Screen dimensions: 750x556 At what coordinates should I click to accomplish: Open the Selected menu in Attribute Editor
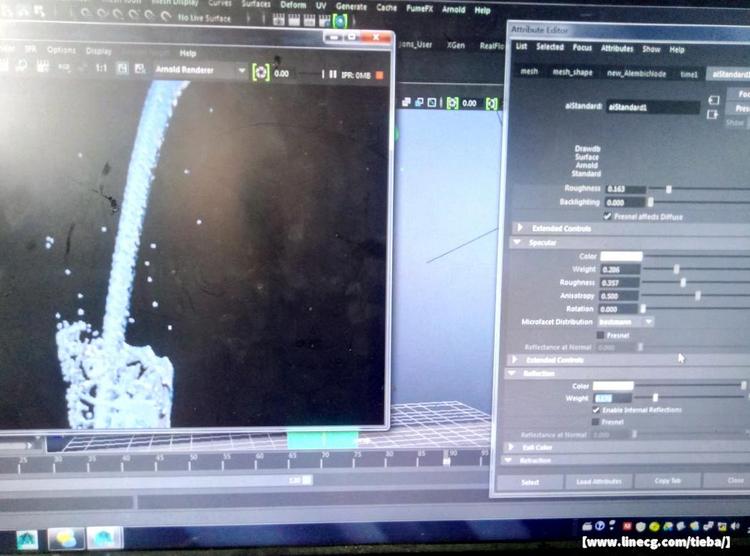[550, 46]
